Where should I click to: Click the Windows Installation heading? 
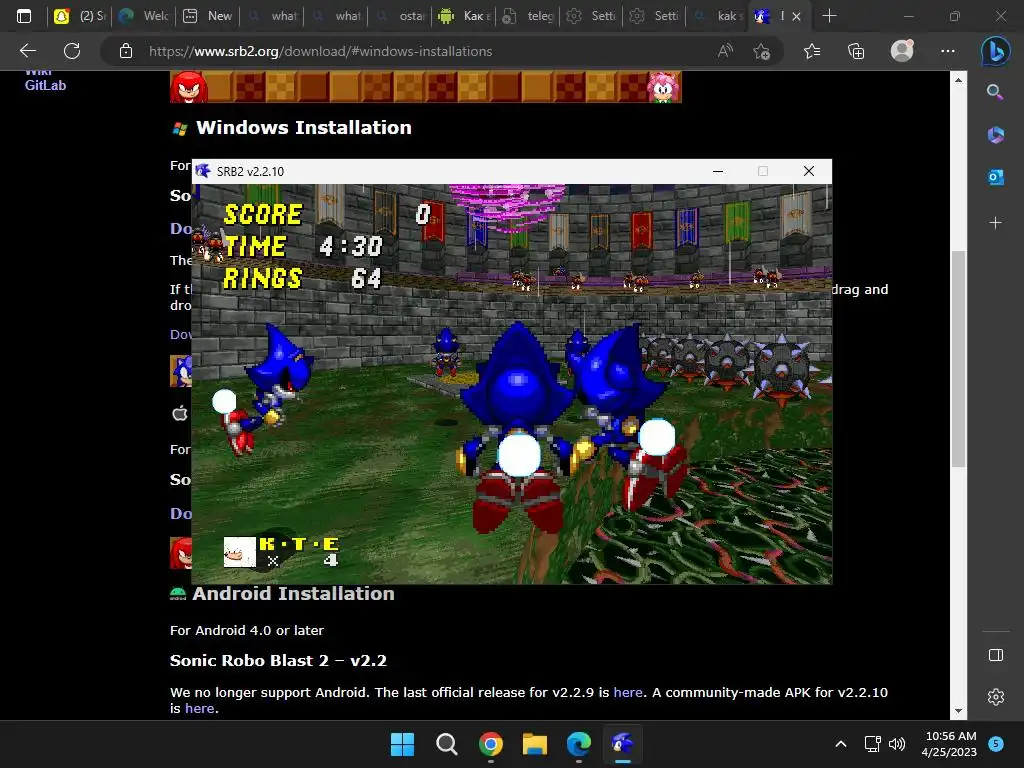[x=304, y=127]
